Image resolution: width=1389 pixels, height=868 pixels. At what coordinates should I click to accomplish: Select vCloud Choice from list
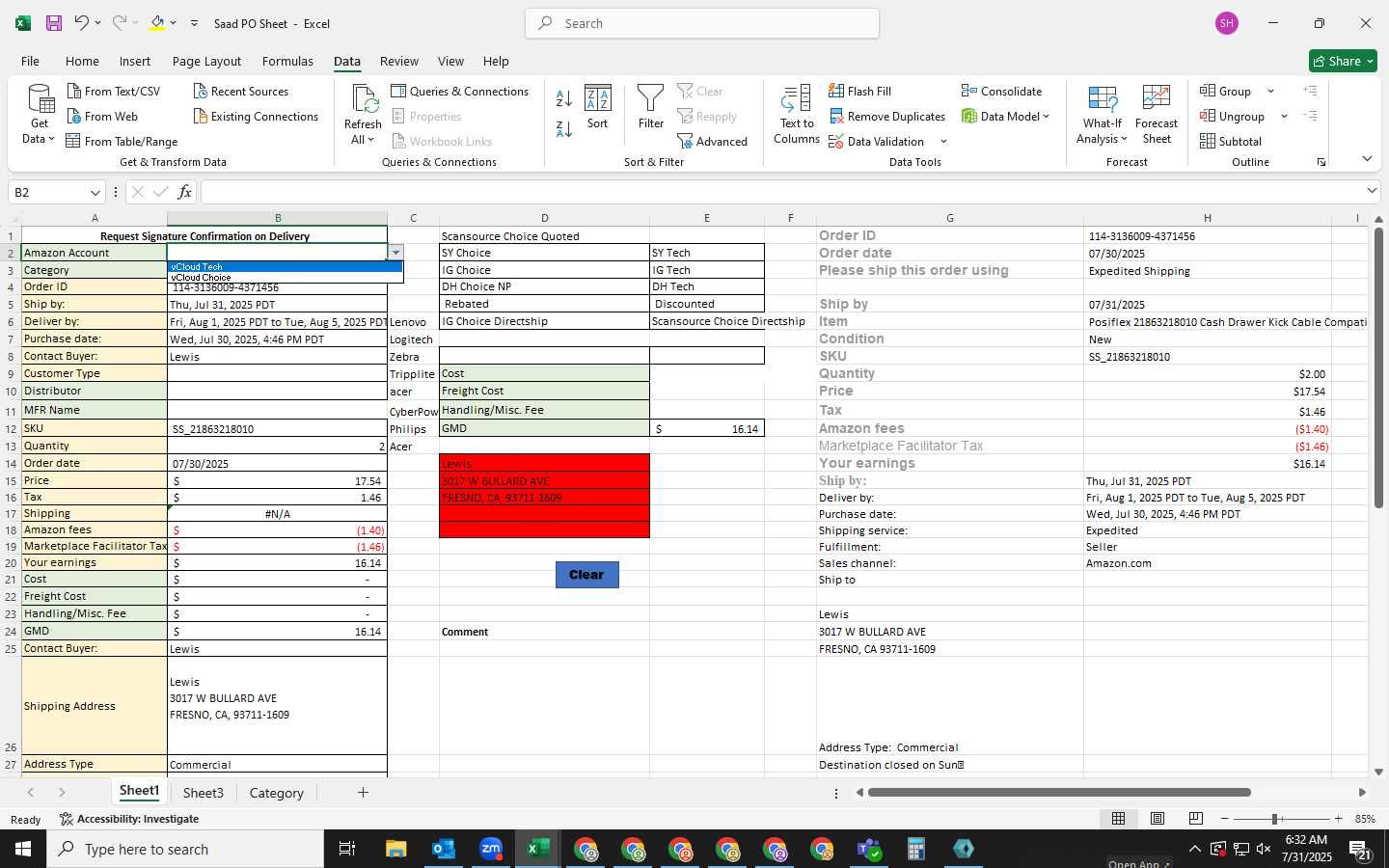point(286,277)
